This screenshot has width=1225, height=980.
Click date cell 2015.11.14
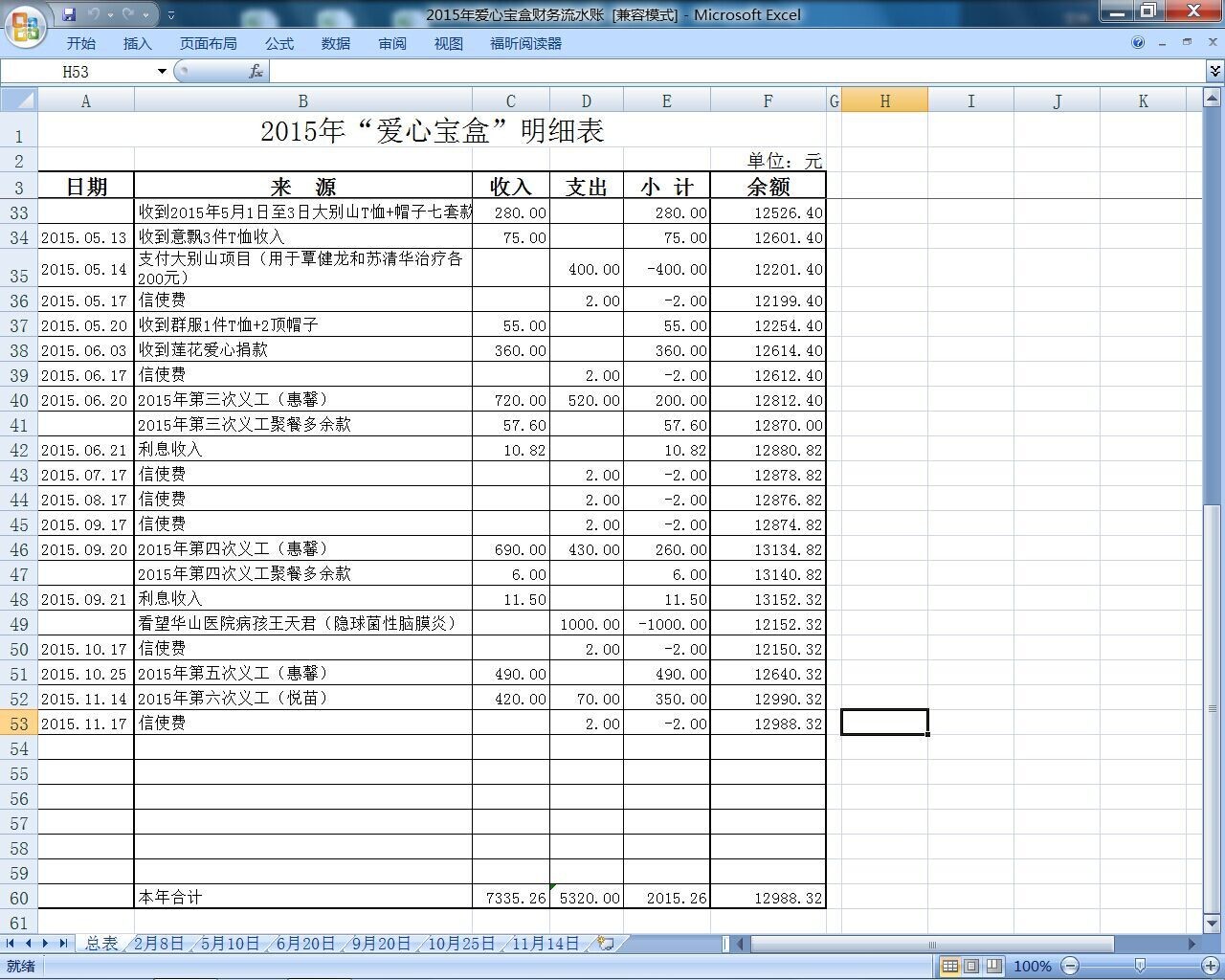click(85, 699)
